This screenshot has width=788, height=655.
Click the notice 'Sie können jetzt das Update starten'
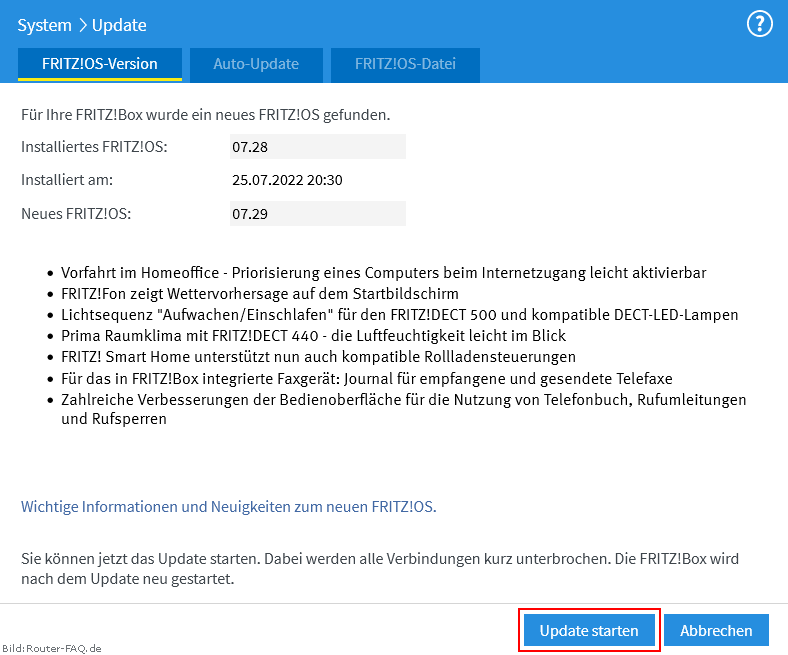(x=380, y=569)
